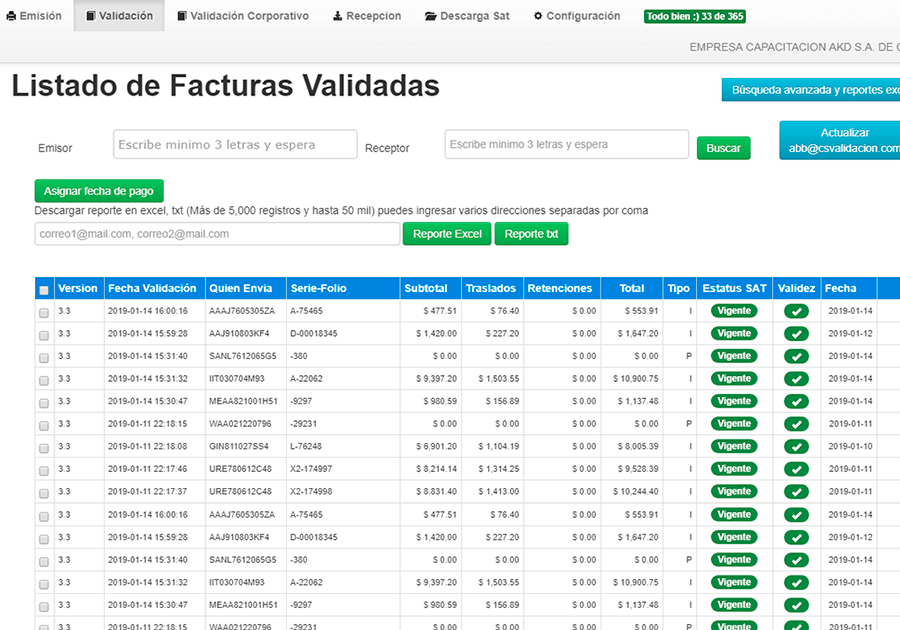Open the Emisión tab
Viewport: 900px width, 630px height.
tap(34, 16)
